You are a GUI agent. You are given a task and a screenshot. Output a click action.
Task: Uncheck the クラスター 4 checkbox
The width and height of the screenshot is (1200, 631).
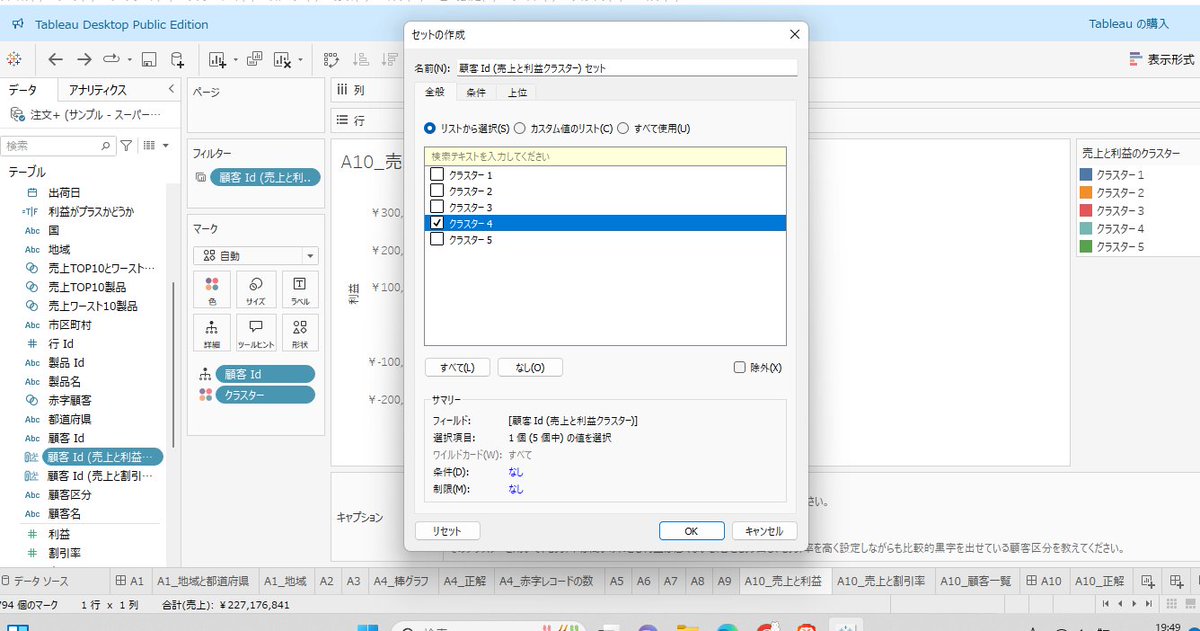(x=436, y=223)
